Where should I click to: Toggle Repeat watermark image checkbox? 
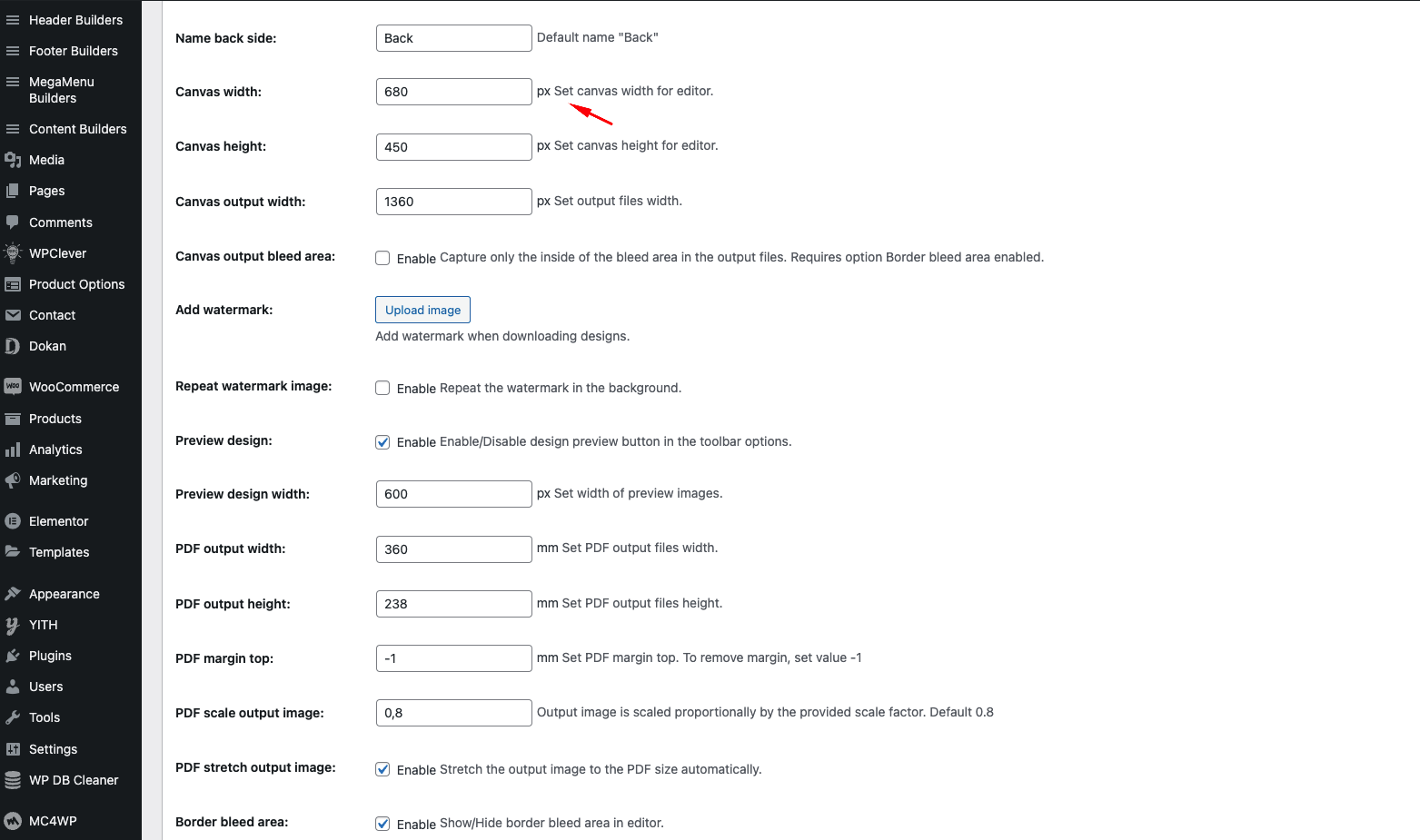click(382, 388)
